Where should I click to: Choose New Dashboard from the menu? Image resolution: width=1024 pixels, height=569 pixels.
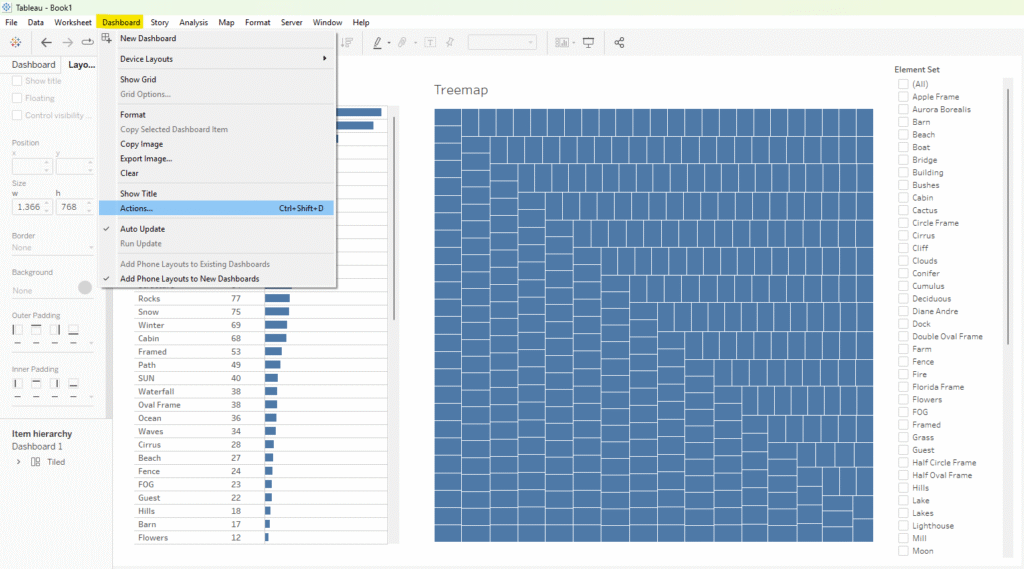pos(216,39)
